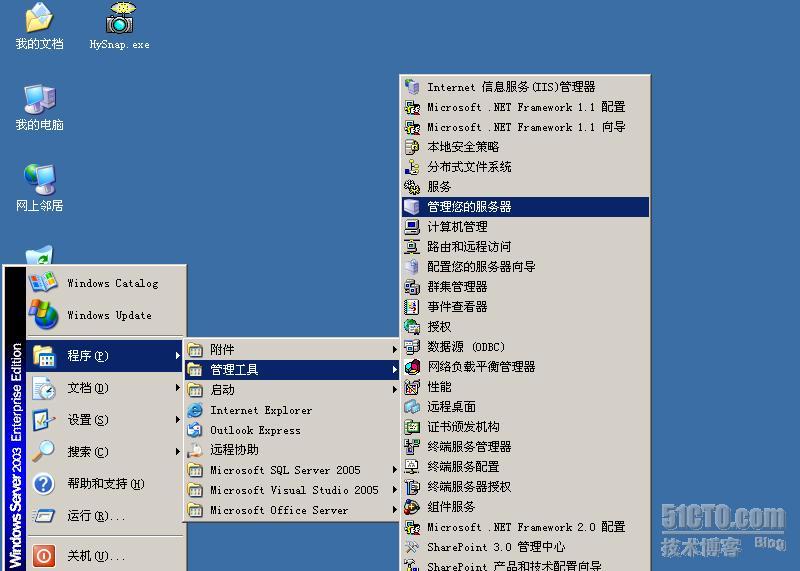Click the 设置(S) settings icon
The image size is (800, 571).
[43, 420]
